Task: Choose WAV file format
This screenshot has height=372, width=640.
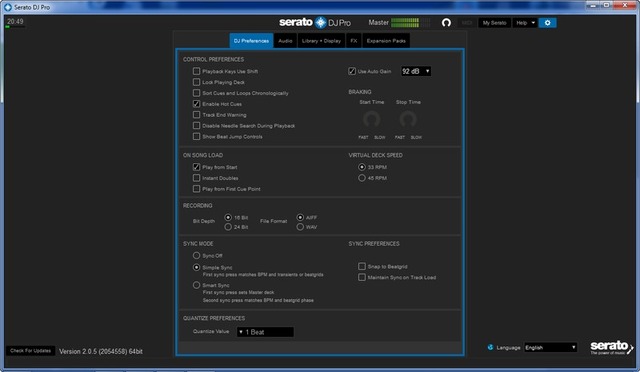Action: pos(300,227)
